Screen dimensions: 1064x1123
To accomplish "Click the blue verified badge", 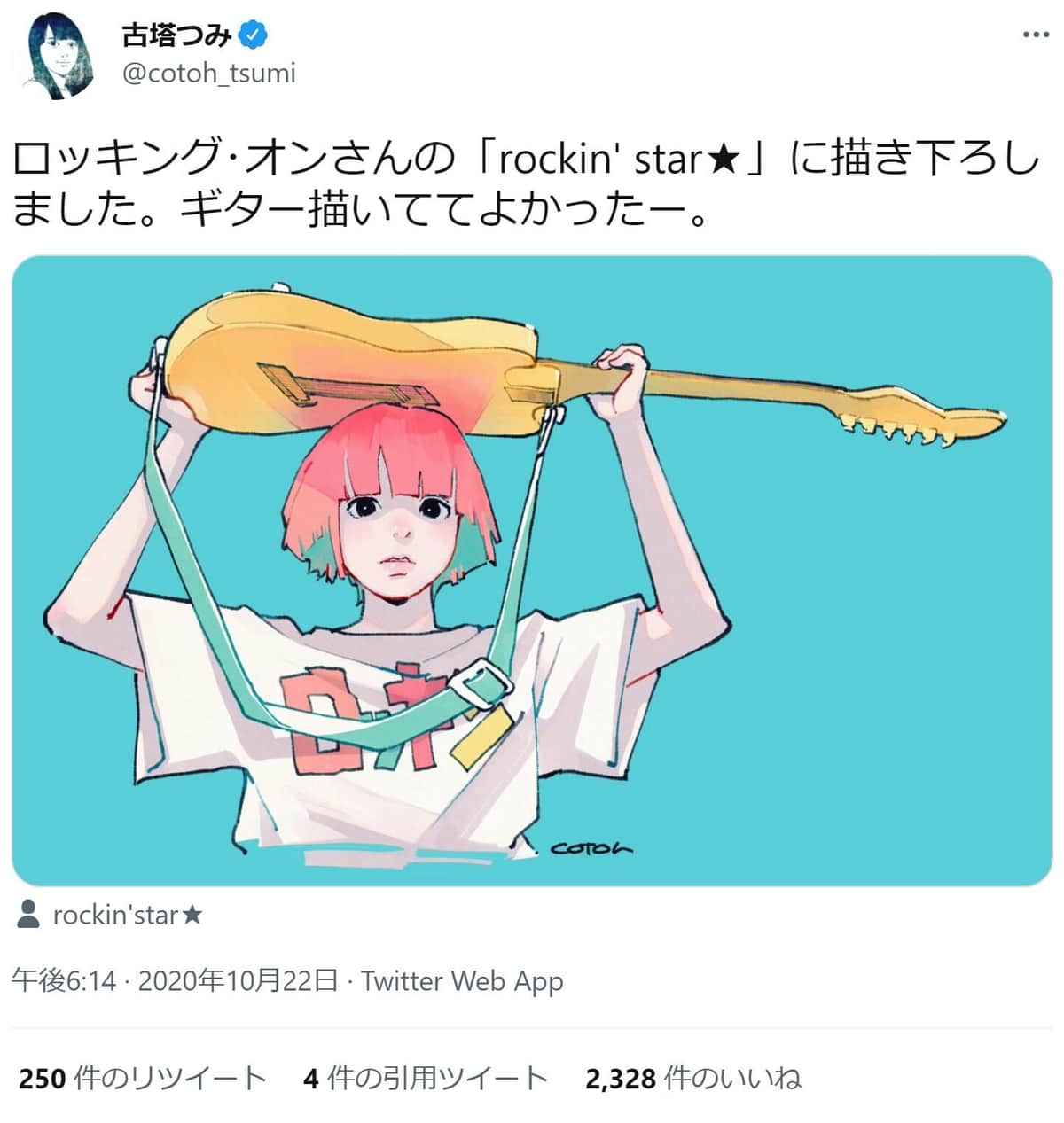I will point(254,35).
